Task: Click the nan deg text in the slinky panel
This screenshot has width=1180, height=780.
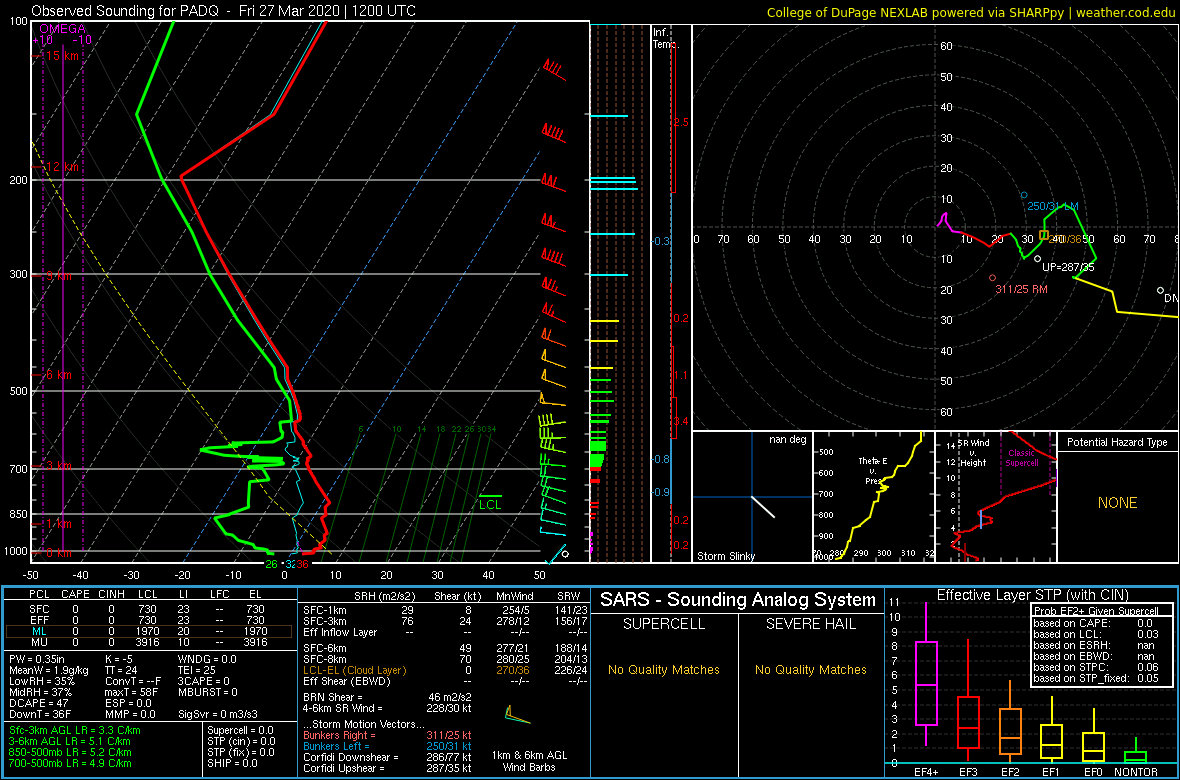Action: (x=787, y=440)
